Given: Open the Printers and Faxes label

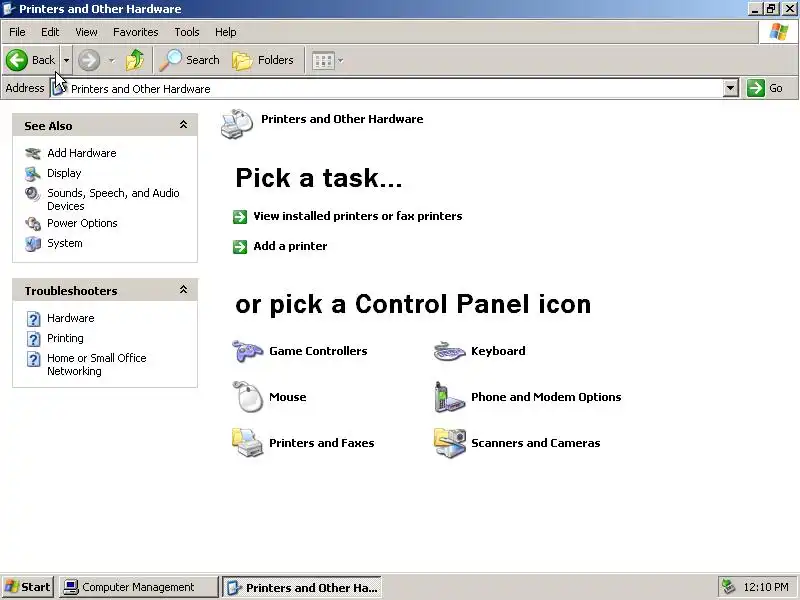Looking at the screenshot, I should (321, 443).
